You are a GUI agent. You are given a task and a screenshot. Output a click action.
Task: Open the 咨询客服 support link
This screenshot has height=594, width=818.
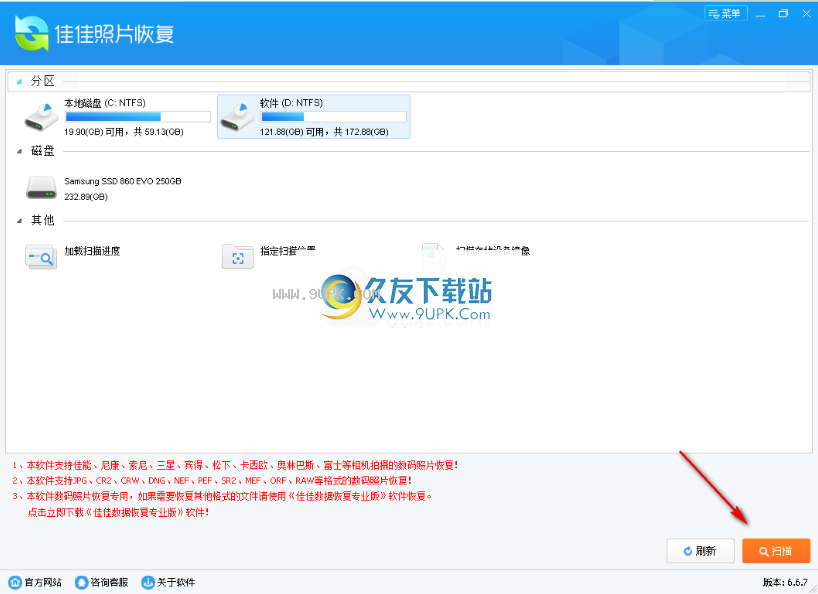coord(102,582)
